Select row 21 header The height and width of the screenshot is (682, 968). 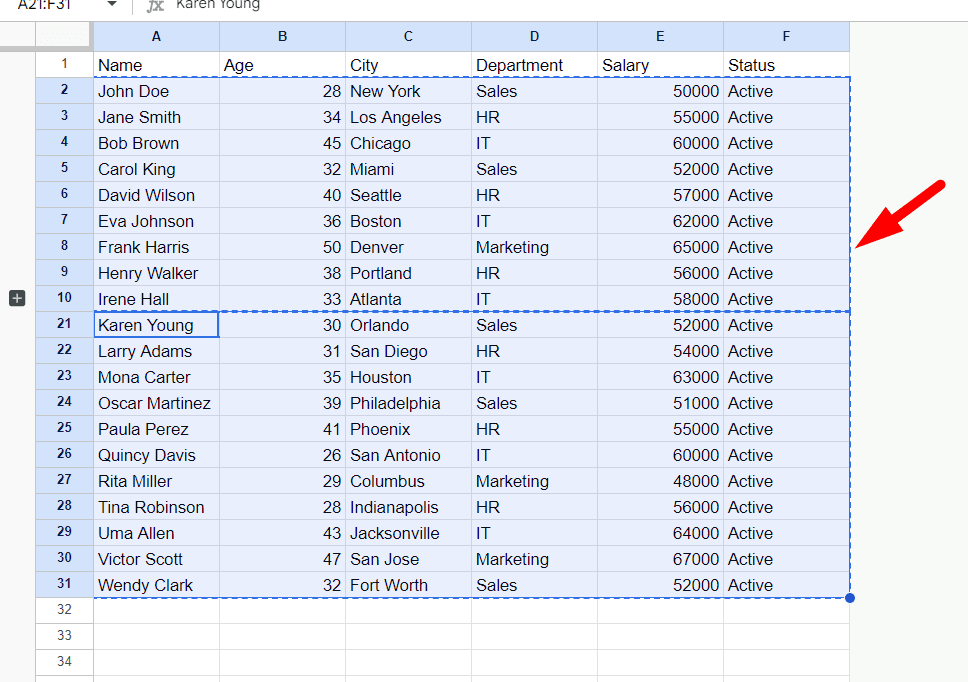64,324
